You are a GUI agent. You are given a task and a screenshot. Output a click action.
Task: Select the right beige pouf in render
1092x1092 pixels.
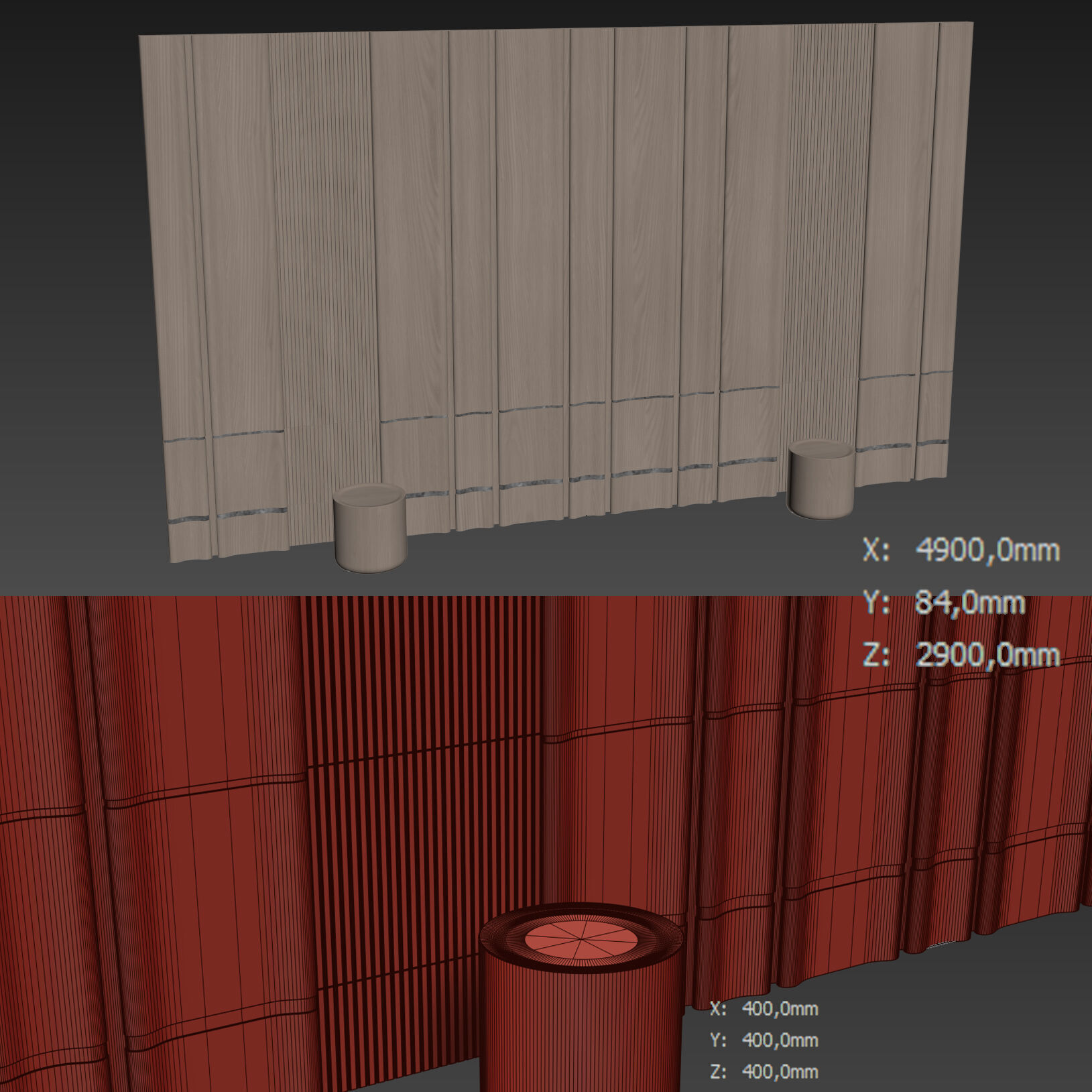[821, 479]
